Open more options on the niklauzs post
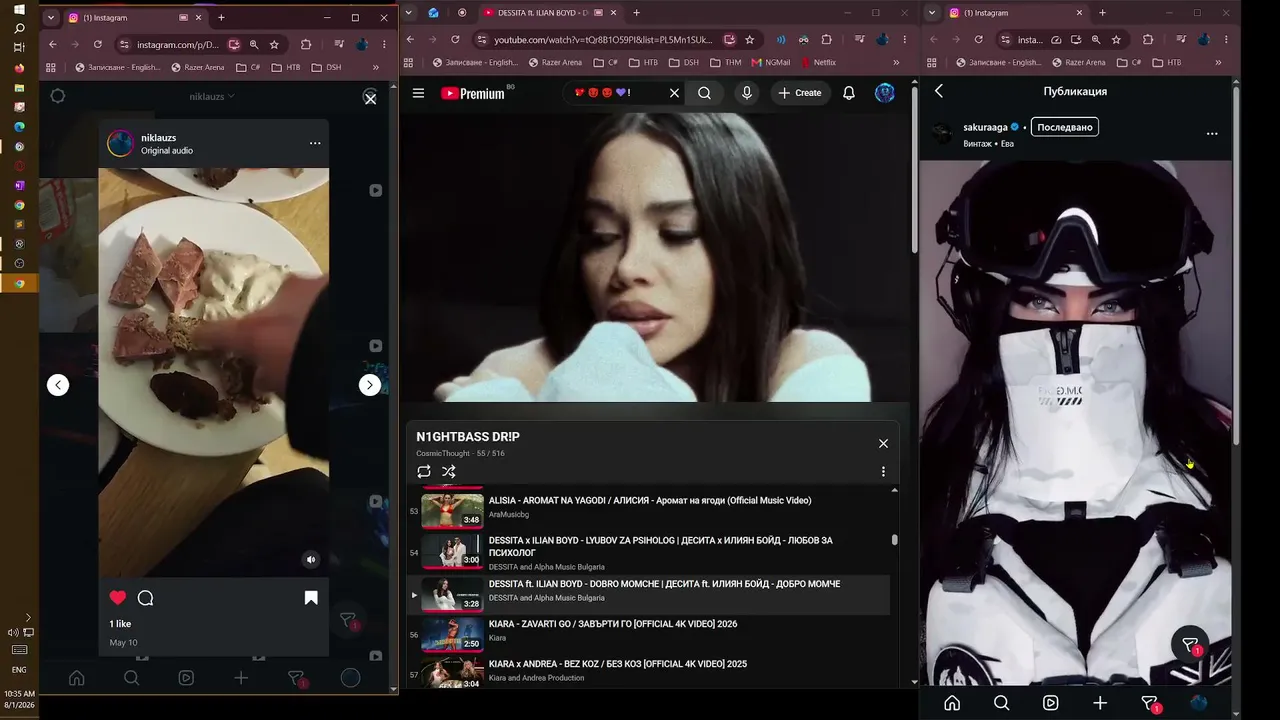Image resolution: width=1280 pixels, height=720 pixels. (315, 143)
